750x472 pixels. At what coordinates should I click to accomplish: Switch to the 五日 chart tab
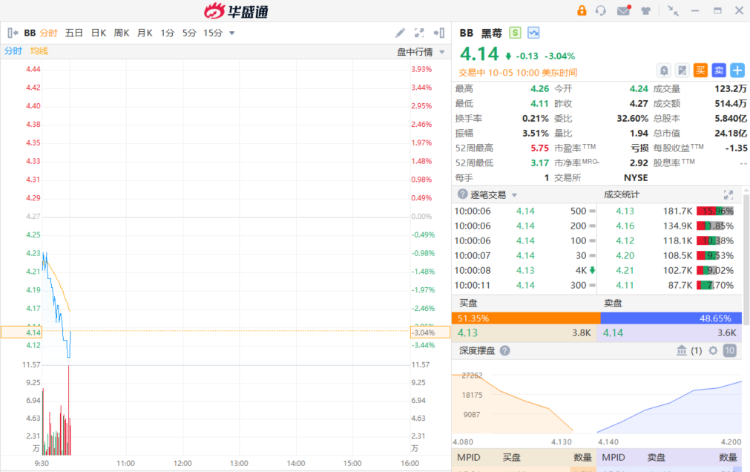tap(74, 33)
